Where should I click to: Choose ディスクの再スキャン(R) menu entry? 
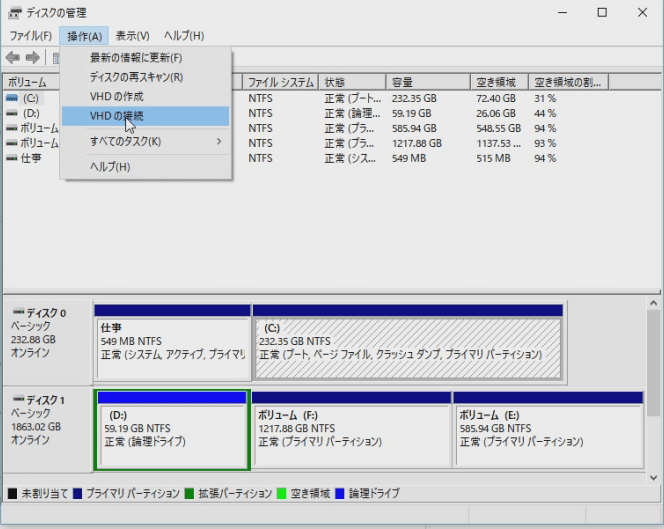(x=146, y=77)
